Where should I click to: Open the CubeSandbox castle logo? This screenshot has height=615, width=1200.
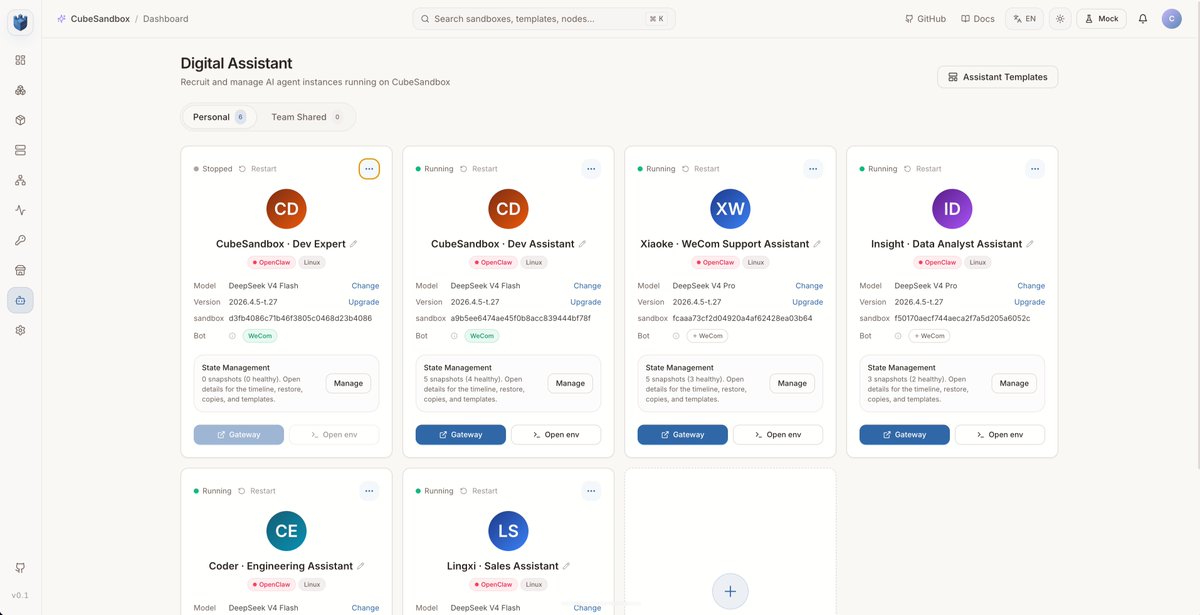click(x=20, y=22)
